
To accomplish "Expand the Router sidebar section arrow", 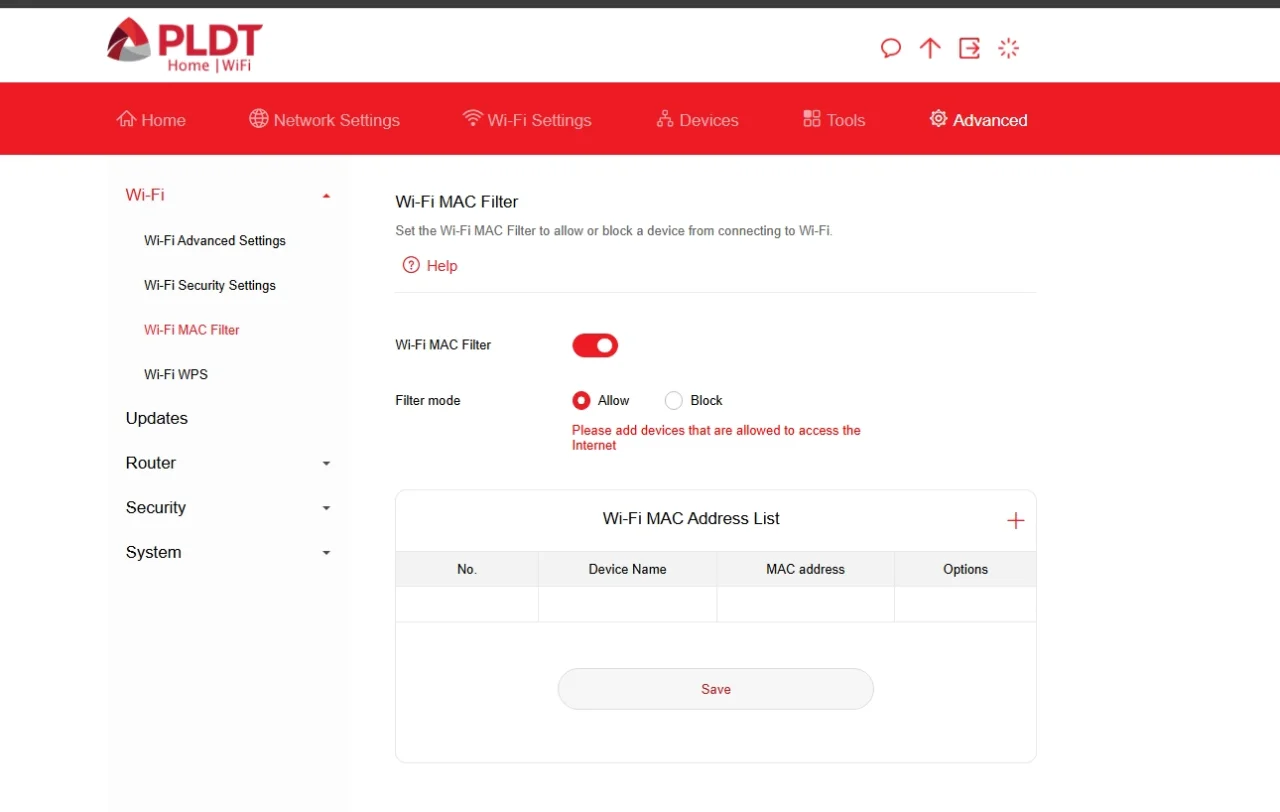I will click(326, 464).
